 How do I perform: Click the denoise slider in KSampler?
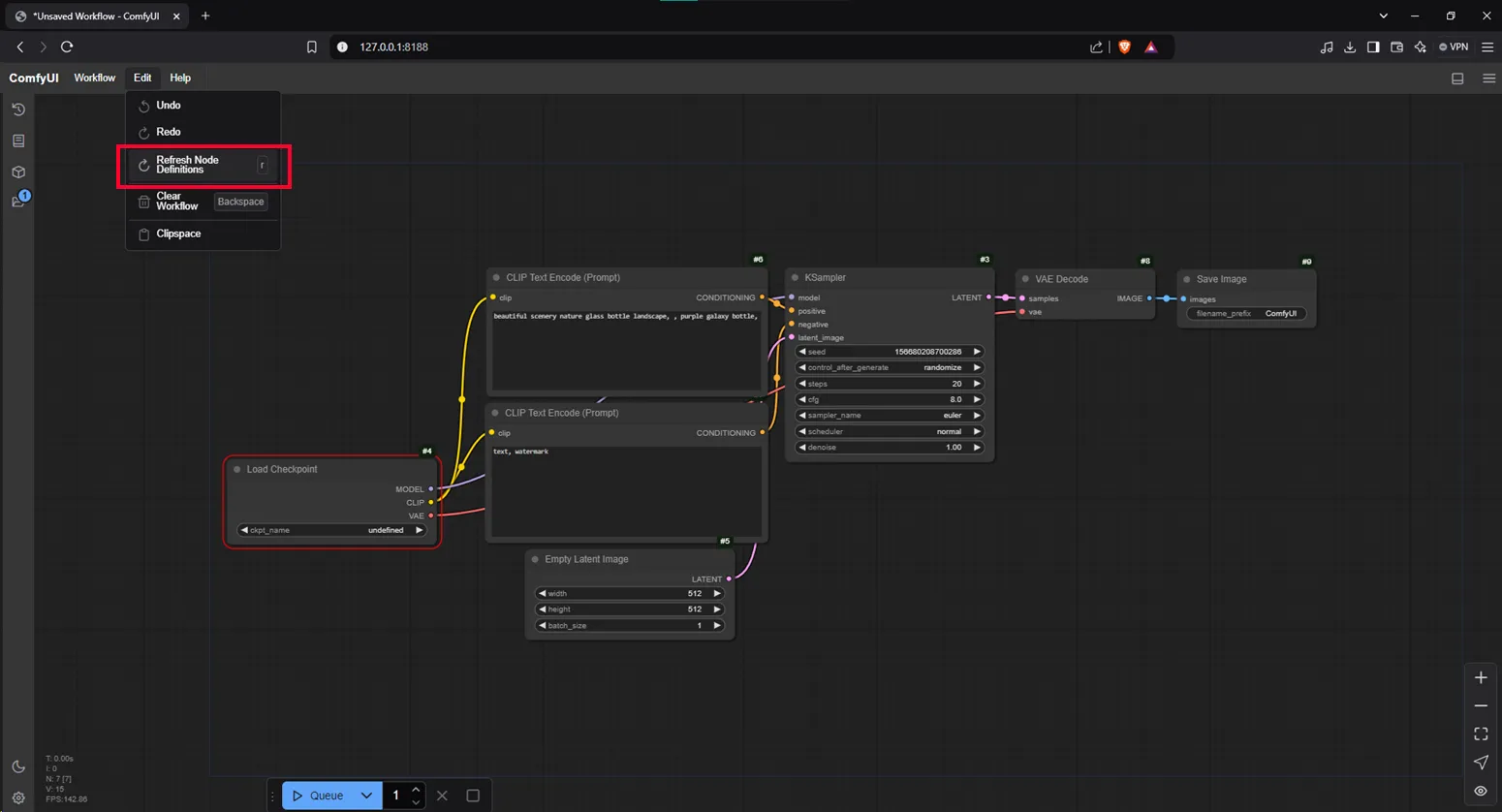[x=889, y=447]
